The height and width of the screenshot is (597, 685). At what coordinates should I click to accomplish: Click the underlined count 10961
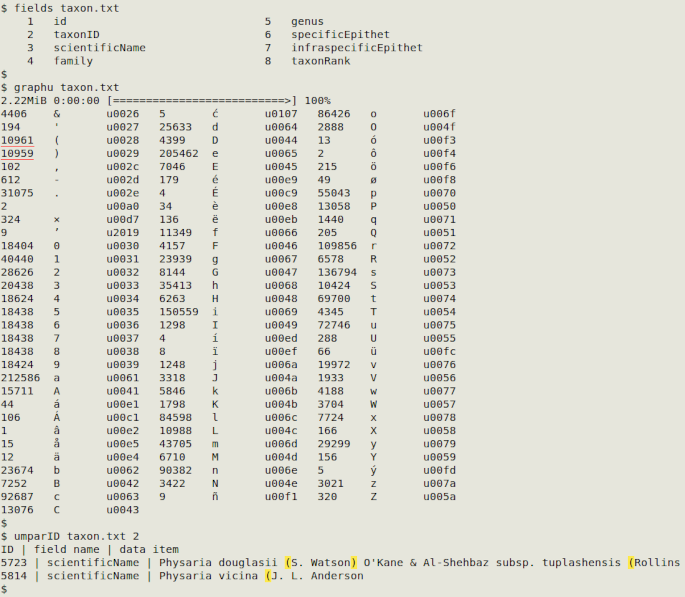coord(17,140)
